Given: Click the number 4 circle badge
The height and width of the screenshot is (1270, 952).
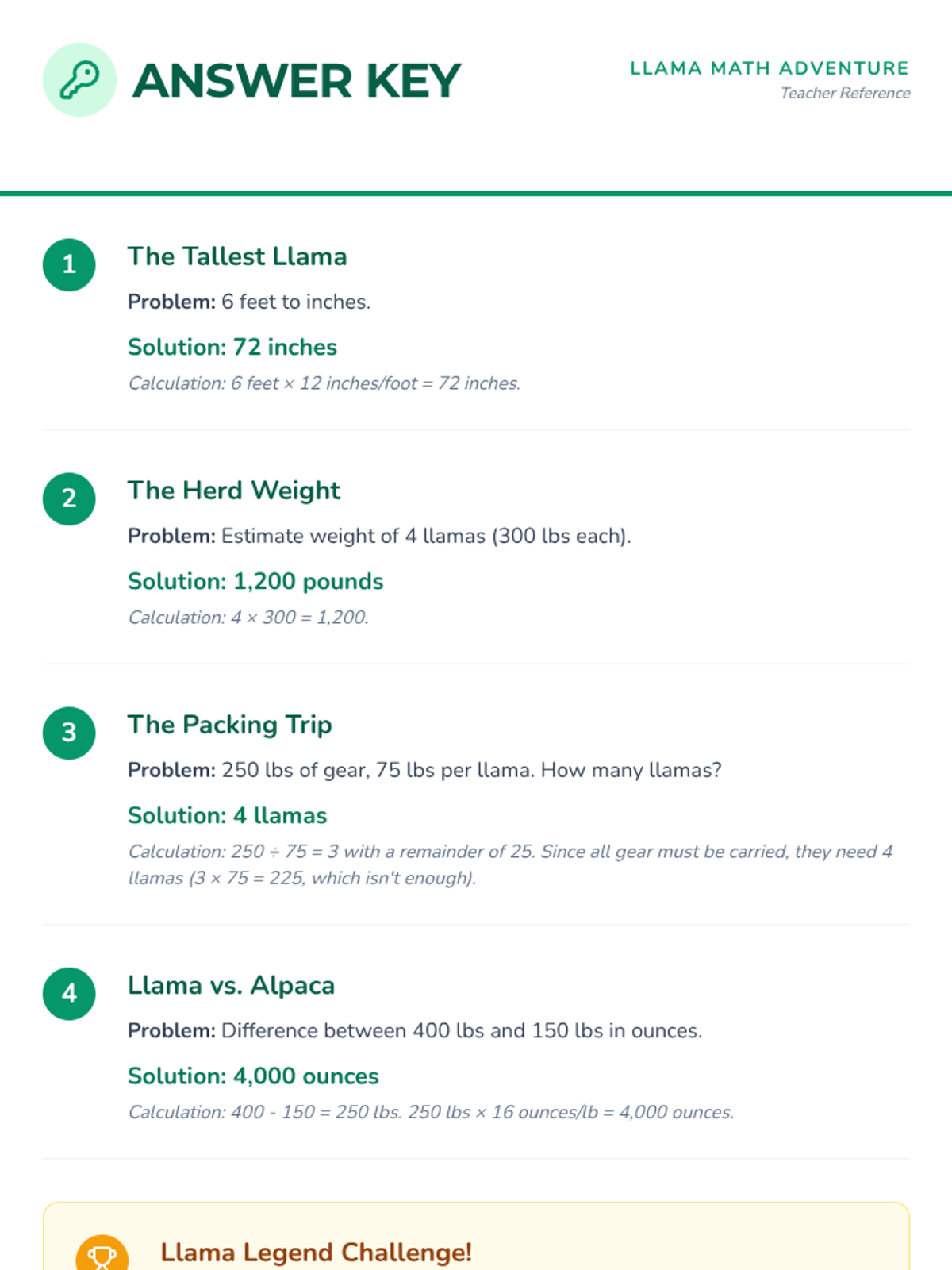Looking at the screenshot, I should point(69,993).
